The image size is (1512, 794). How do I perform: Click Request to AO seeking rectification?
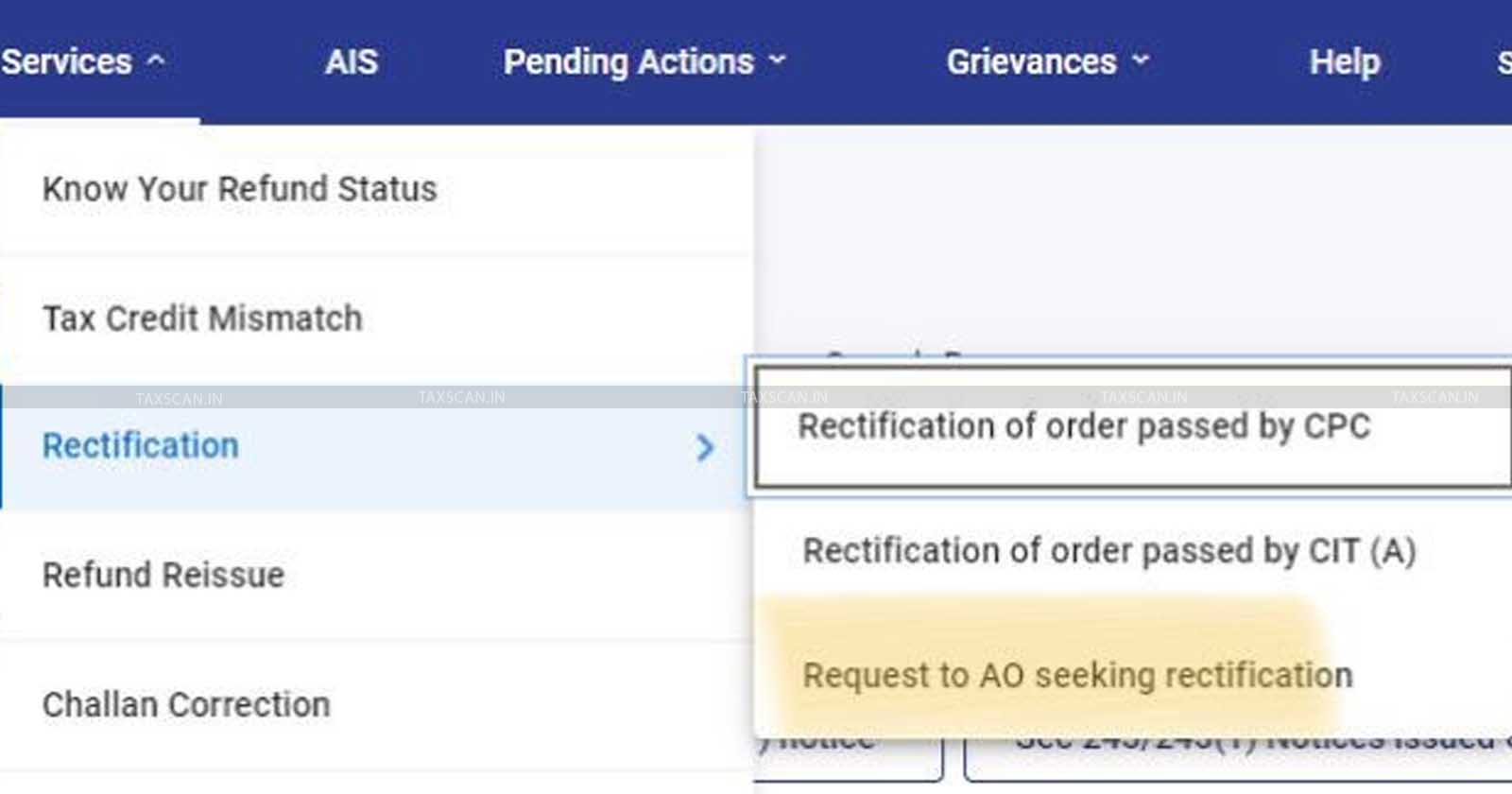click(x=1077, y=676)
